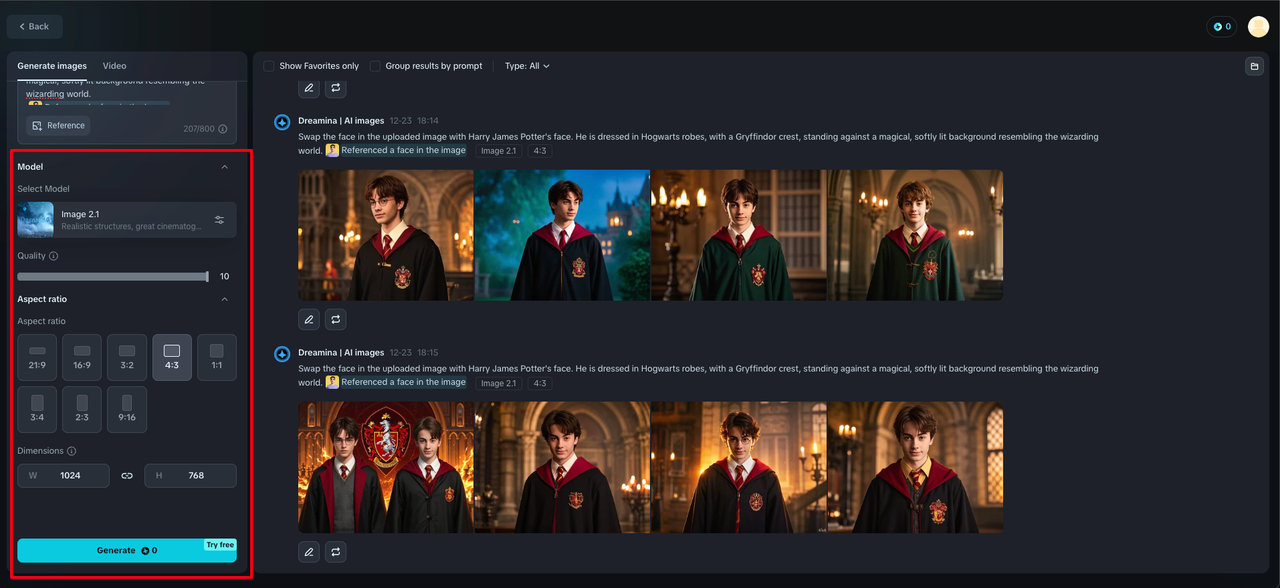Viewport: 1280px width, 588px height.
Task: Click the edit pencil icon below 18:15 images
Action: click(309, 552)
